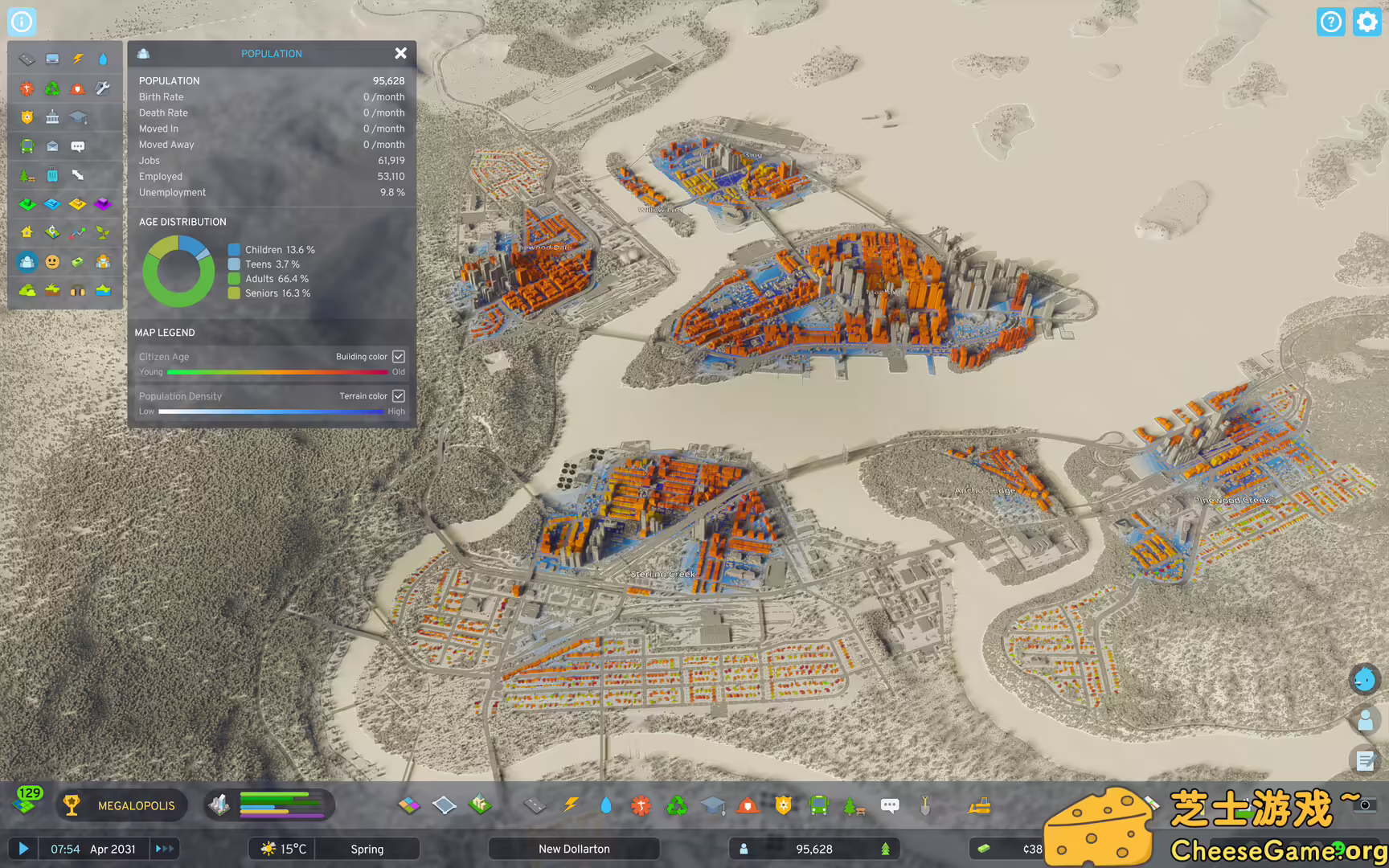Open the photo mode camera icon
1389x868 pixels.
point(1365,806)
